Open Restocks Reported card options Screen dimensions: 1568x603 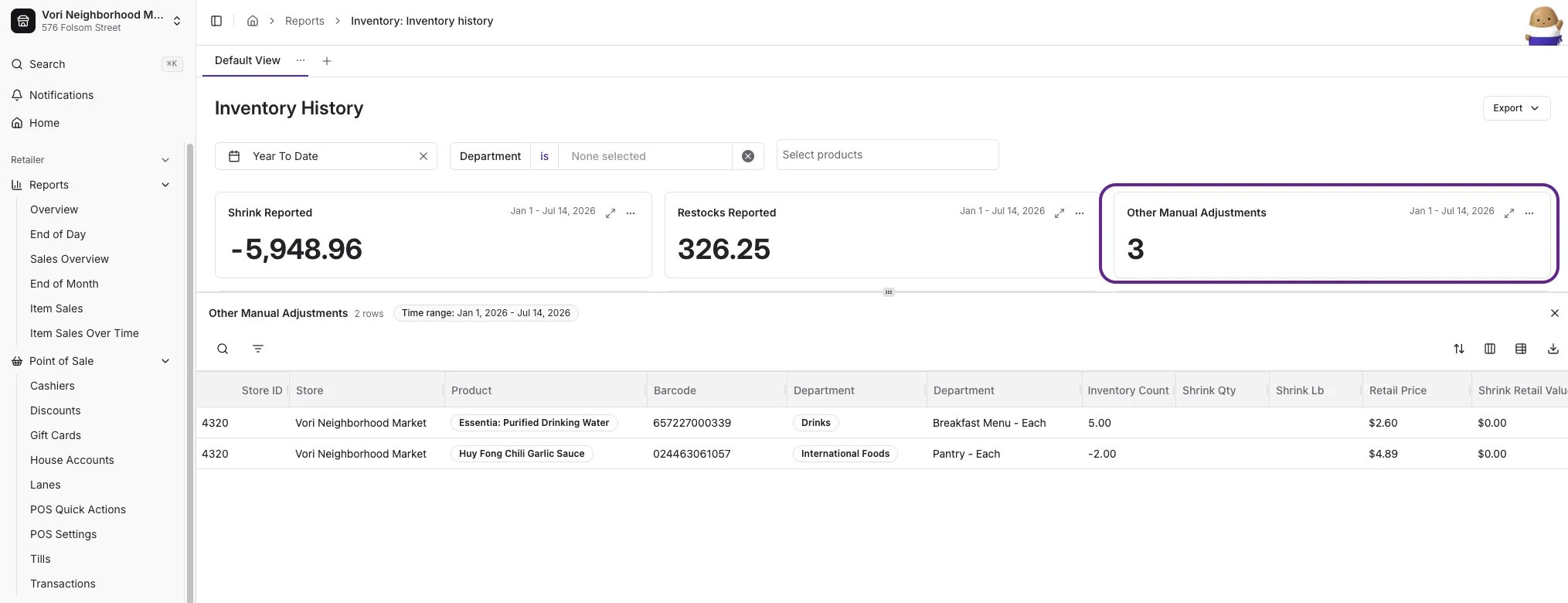[x=1080, y=213]
